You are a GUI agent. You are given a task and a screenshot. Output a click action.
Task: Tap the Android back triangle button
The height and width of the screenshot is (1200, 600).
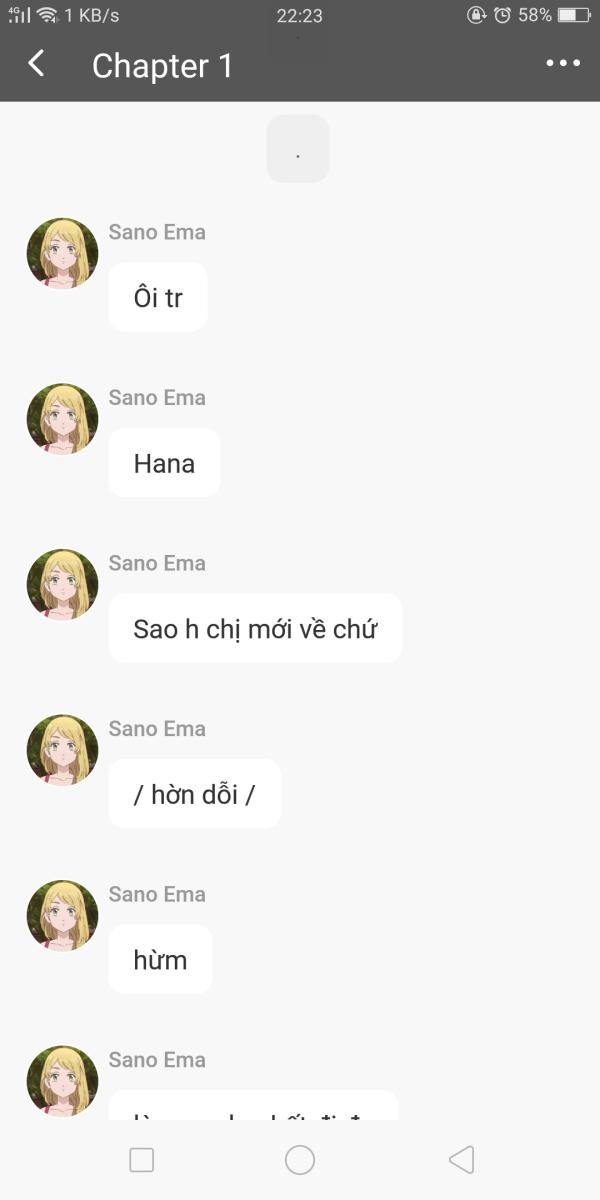(x=461, y=1160)
